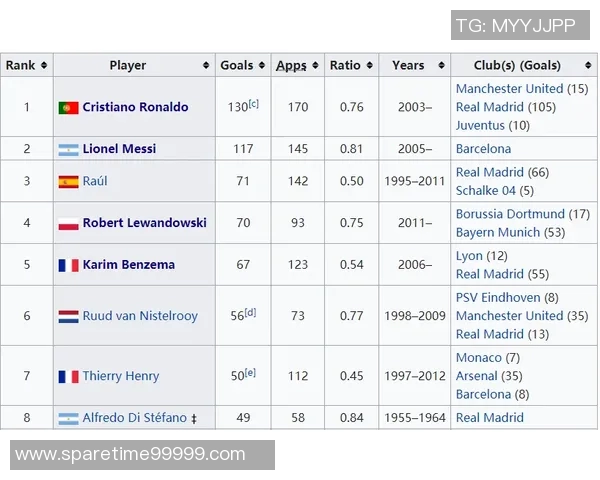Click France flag beside Thierry Henry
Screen dimensions: 600x480
tap(68, 376)
